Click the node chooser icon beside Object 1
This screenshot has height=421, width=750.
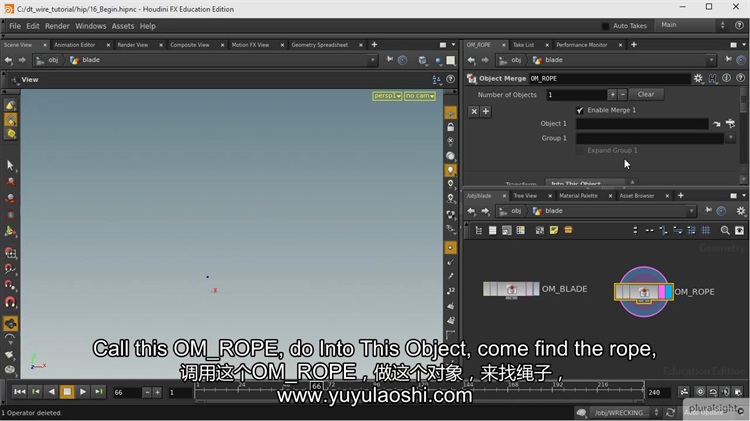click(x=729, y=124)
